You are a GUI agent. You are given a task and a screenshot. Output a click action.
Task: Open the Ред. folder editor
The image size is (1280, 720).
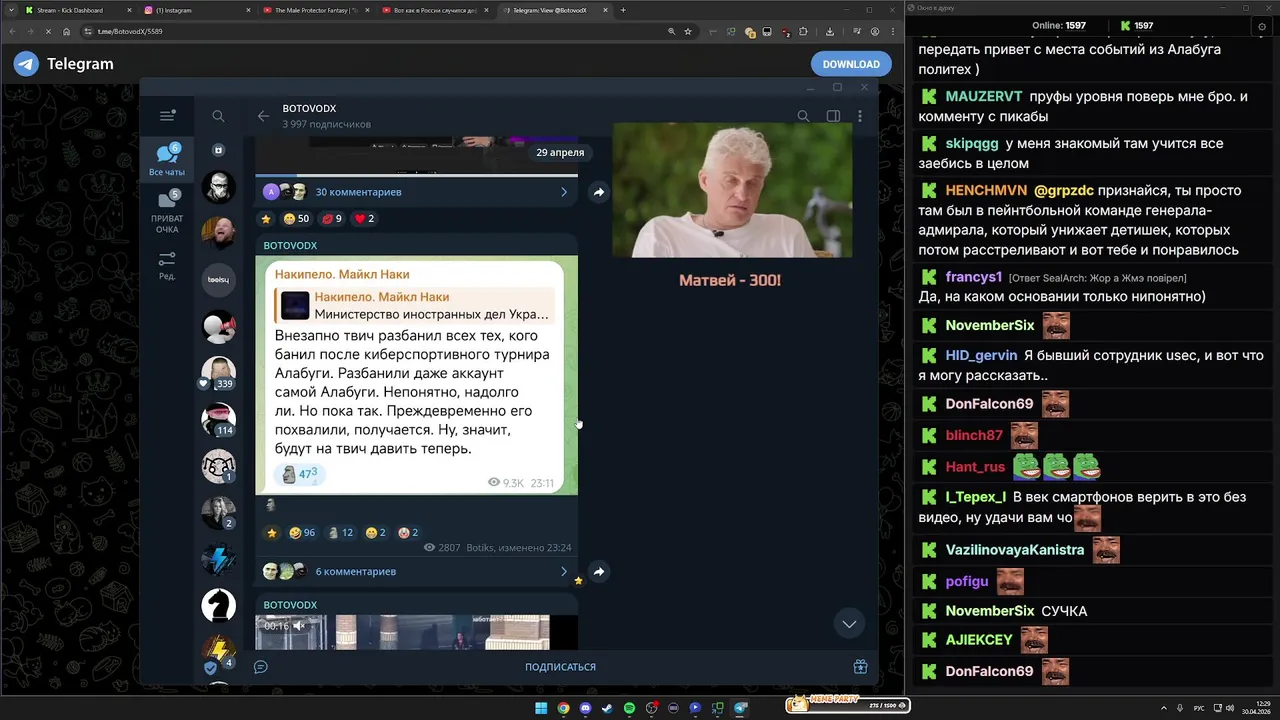click(x=167, y=265)
